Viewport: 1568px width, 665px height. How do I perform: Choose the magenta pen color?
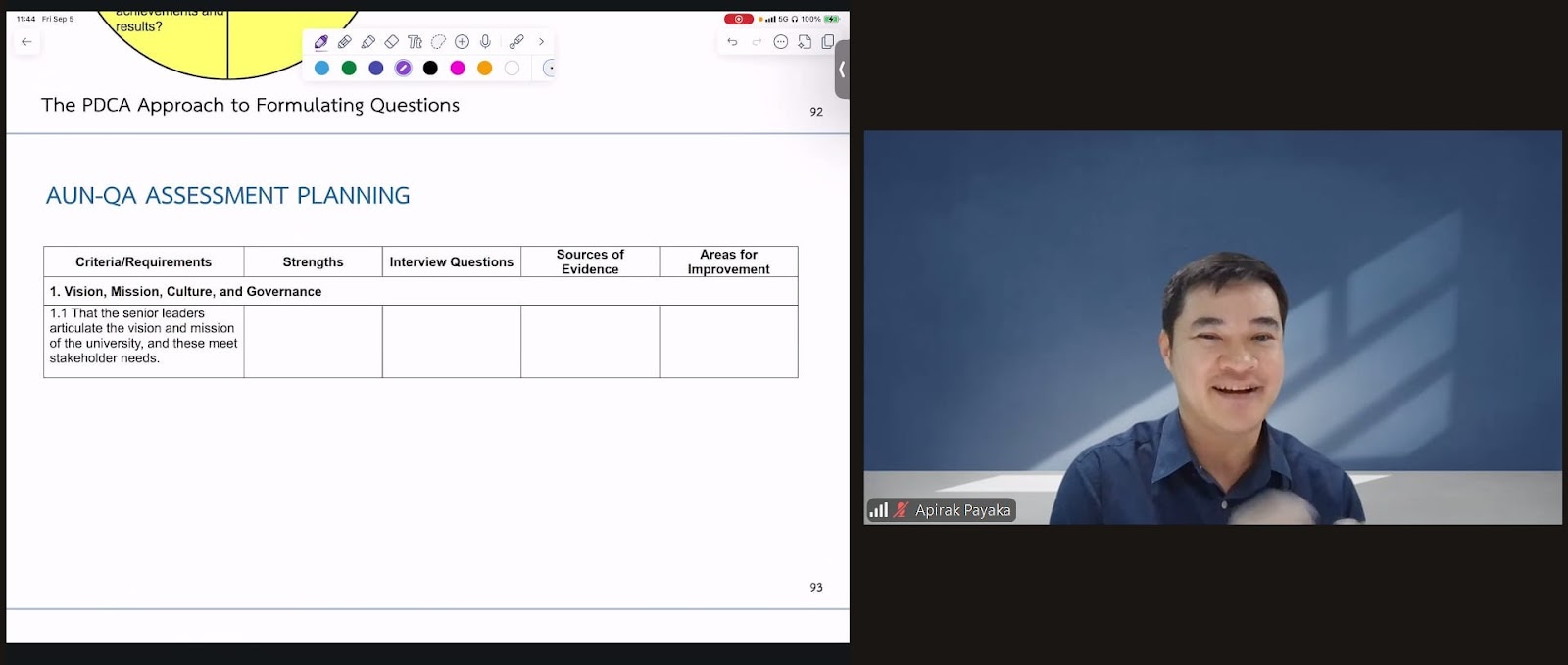pos(458,68)
